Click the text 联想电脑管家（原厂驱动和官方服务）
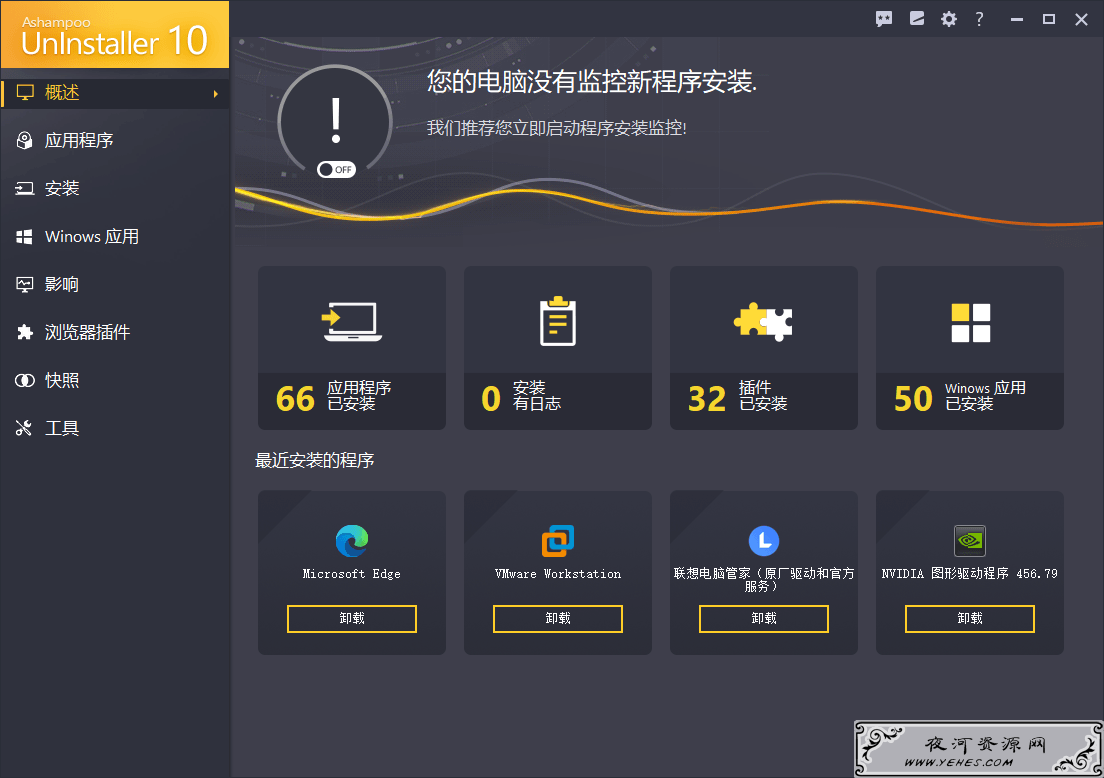The image size is (1104, 778). coord(764,579)
